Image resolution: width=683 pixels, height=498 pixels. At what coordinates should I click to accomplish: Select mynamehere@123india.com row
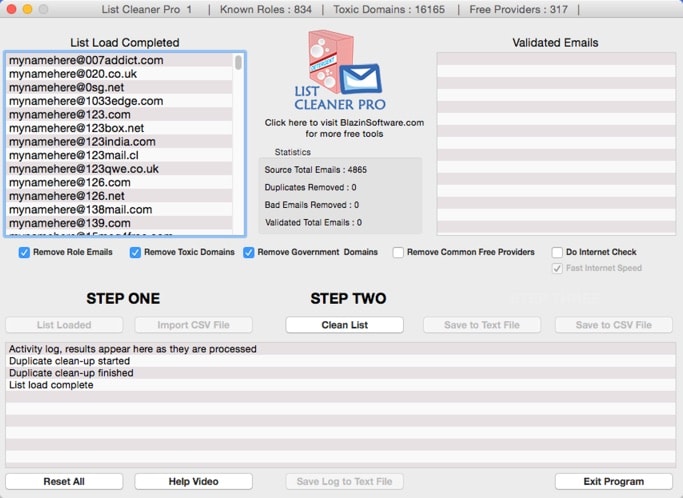(x=120, y=142)
